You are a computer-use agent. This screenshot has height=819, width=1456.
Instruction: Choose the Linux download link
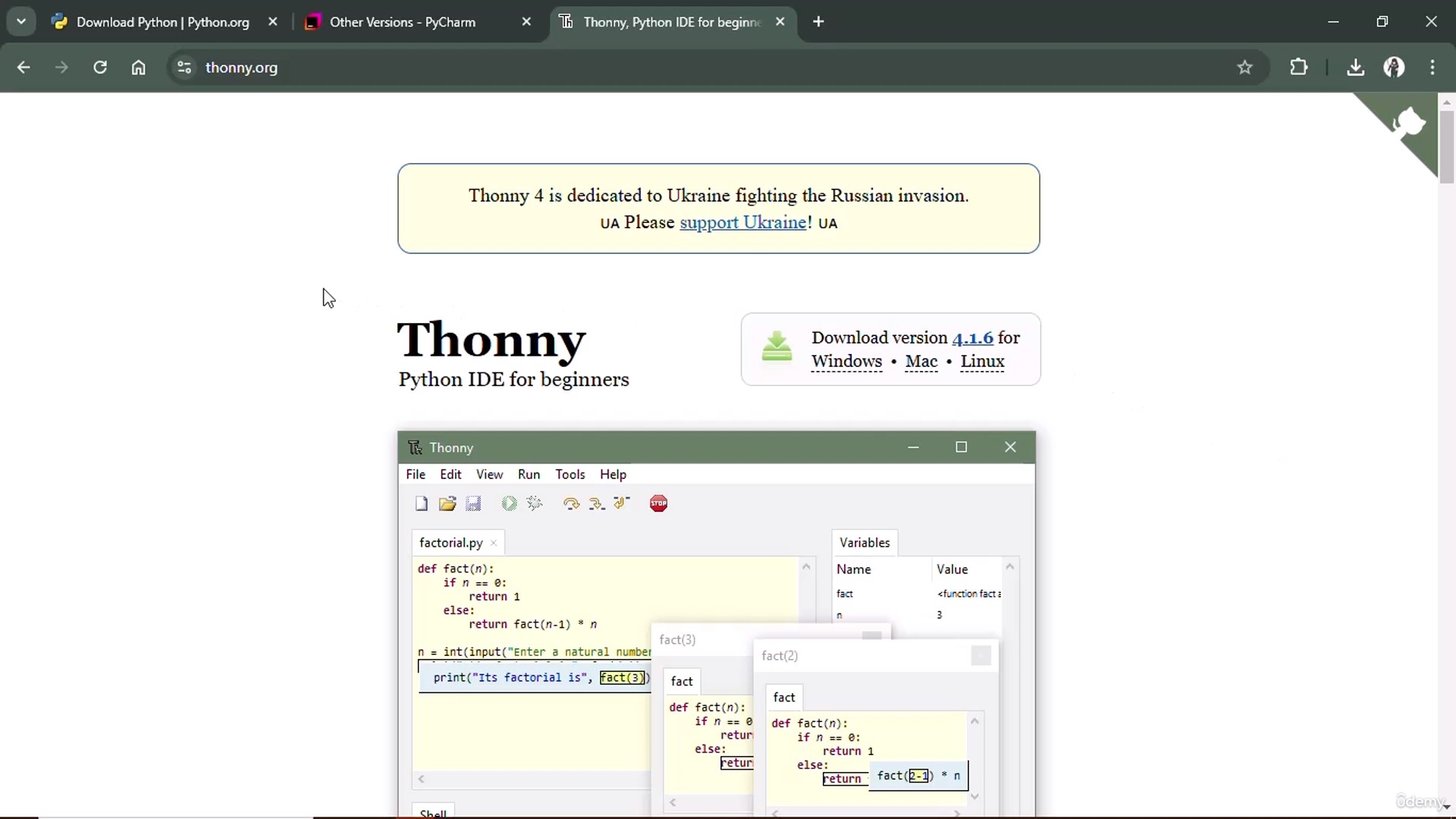[x=982, y=362]
